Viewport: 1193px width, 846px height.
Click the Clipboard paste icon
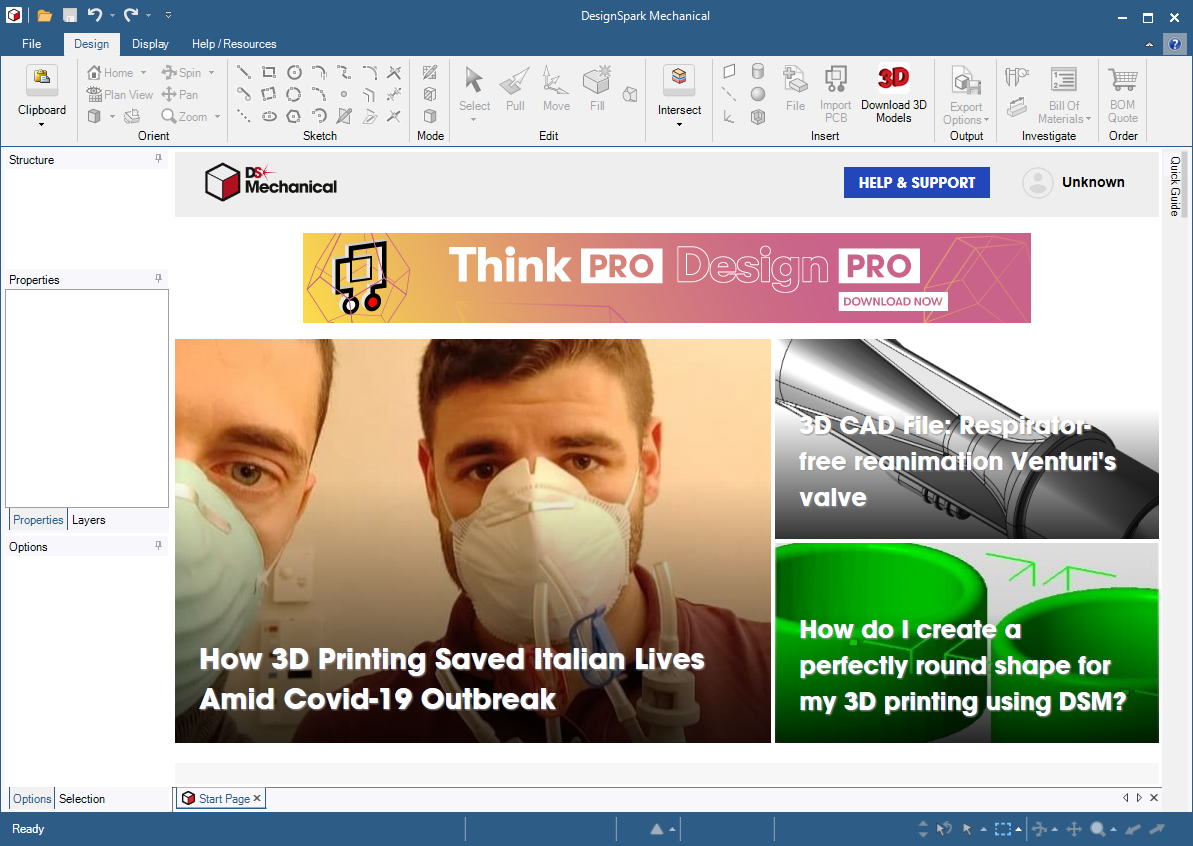pyautogui.click(x=42, y=80)
